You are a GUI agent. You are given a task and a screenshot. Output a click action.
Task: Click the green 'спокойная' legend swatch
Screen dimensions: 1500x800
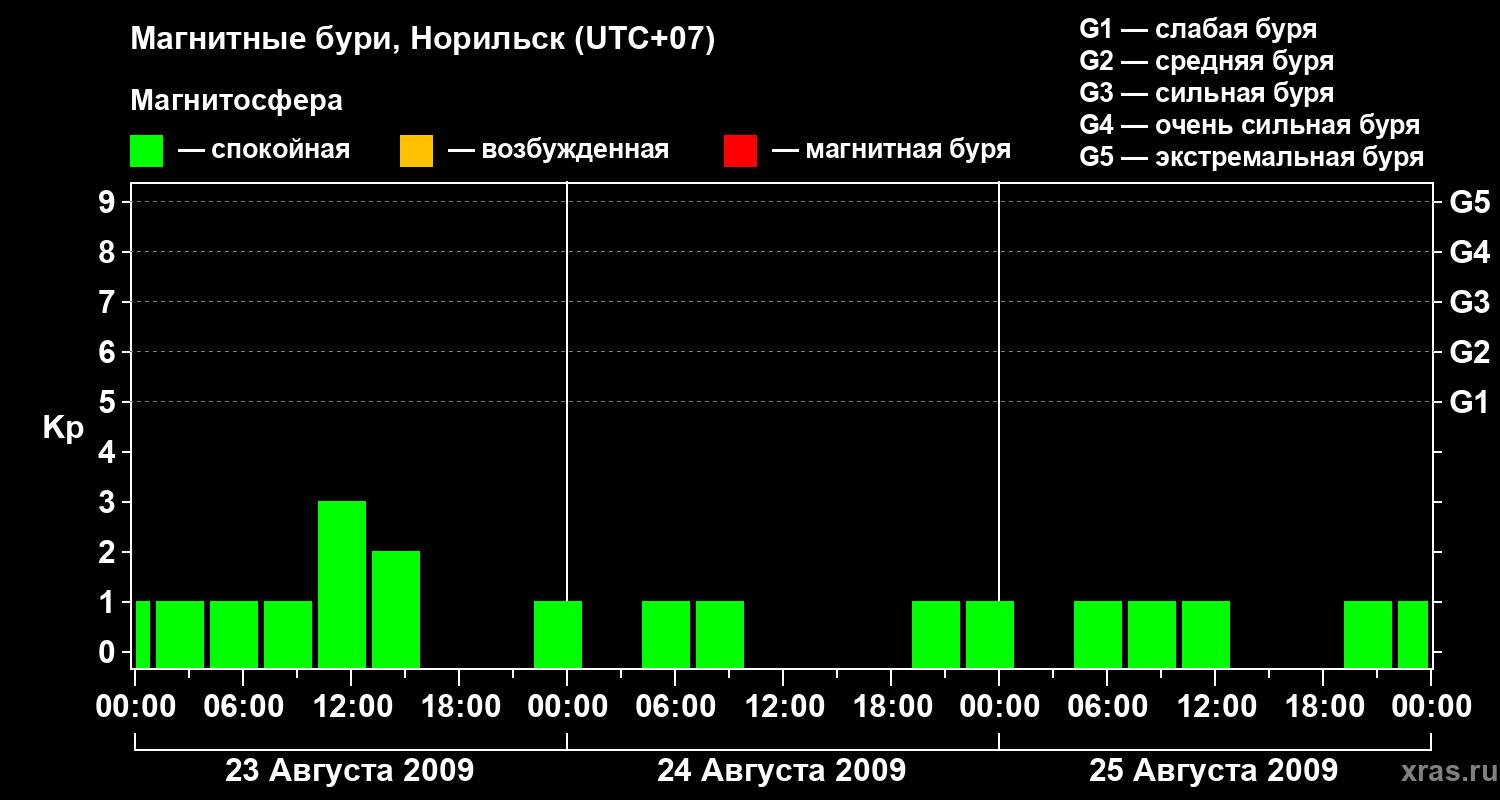coord(147,151)
